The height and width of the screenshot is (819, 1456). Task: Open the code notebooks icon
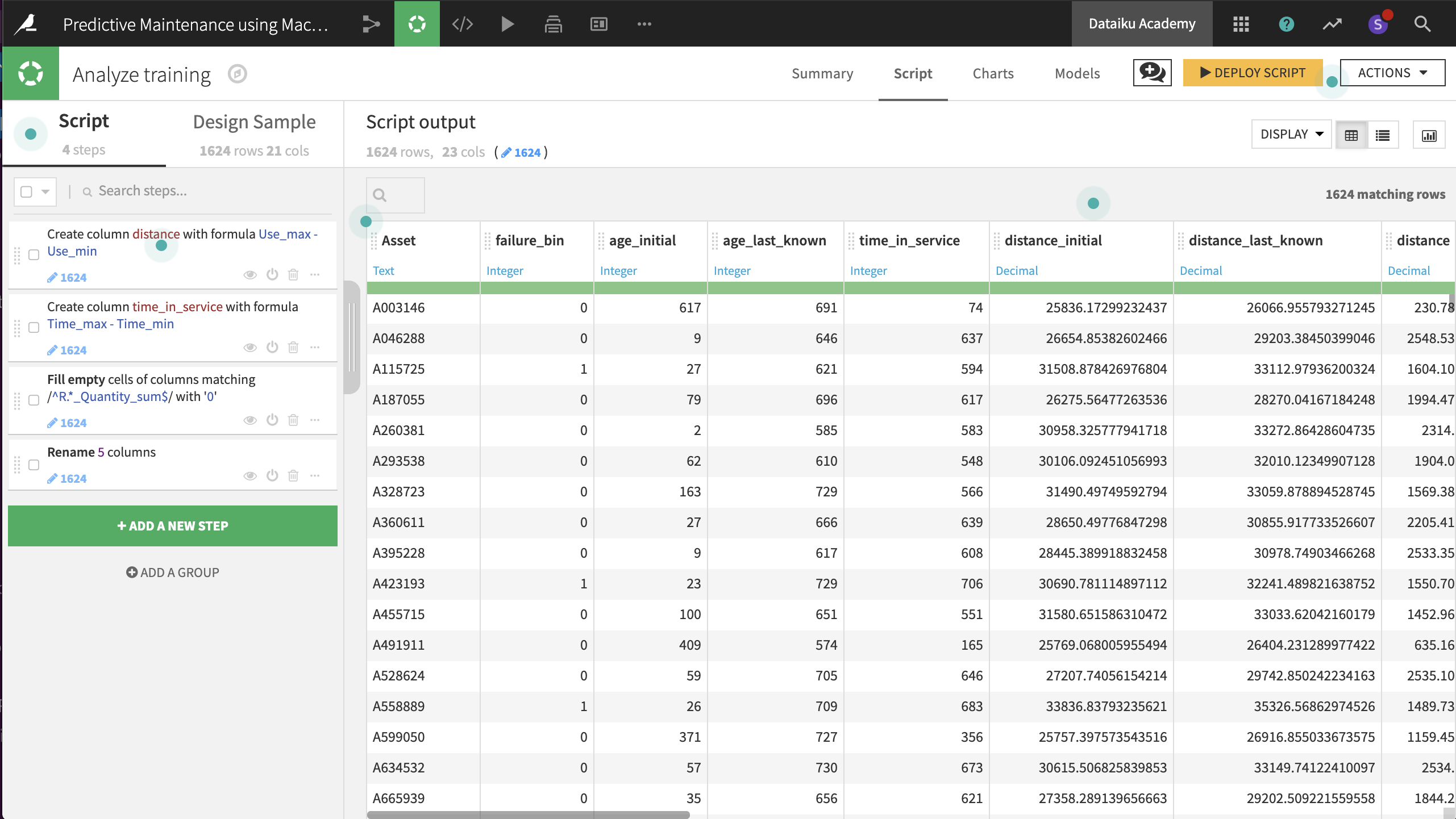(x=462, y=24)
